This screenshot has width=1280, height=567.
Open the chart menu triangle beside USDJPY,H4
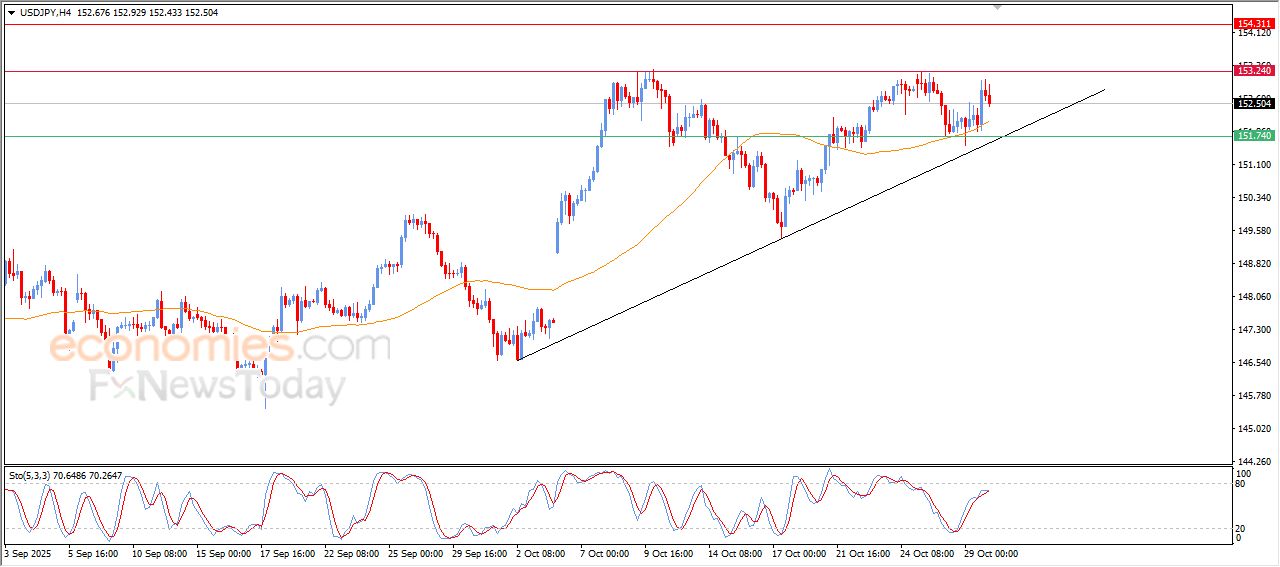coord(11,13)
